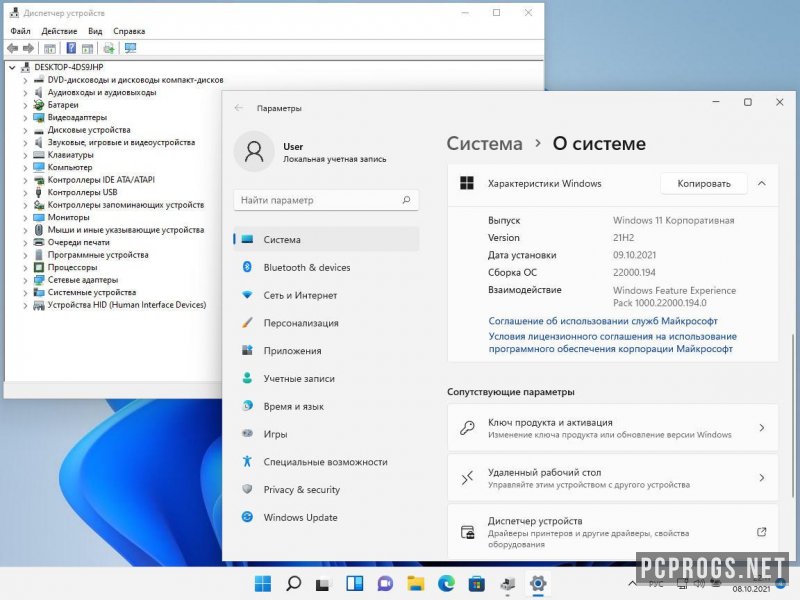The height and width of the screenshot is (600, 800).
Task: Select Мониторы in the device tree
Action: [68, 217]
